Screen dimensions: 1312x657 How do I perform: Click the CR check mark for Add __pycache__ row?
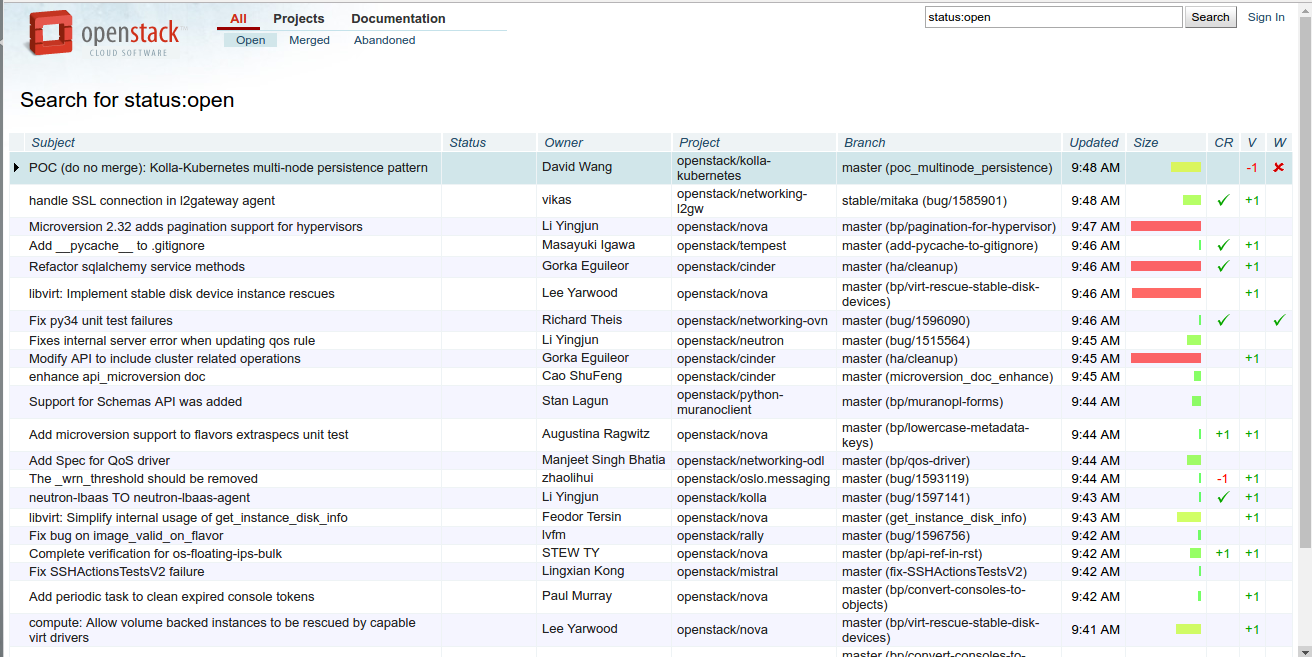click(1222, 245)
